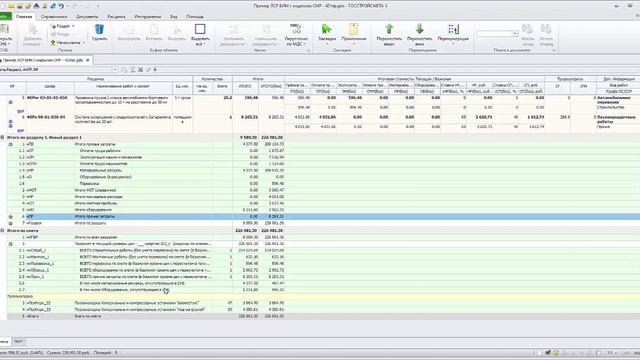Click the open folder icon in quick access toolbar
Image resolution: width=640 pixels, height=360 pixels.
[x=11, y=6]
